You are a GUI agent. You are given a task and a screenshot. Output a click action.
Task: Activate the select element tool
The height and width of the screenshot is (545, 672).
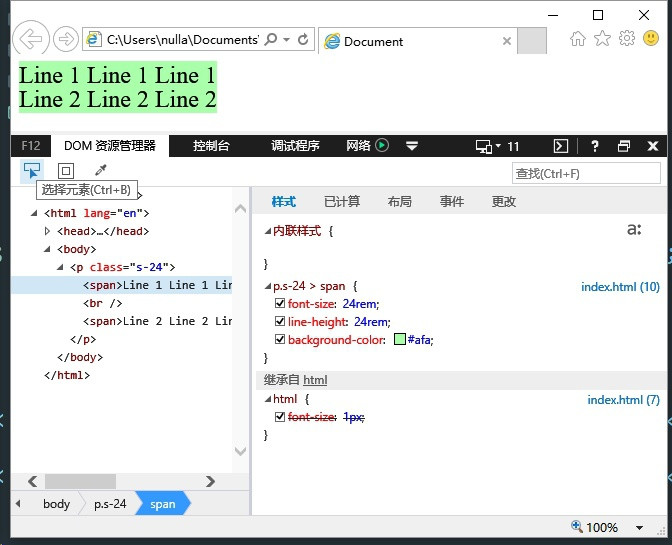coord(32,171)
